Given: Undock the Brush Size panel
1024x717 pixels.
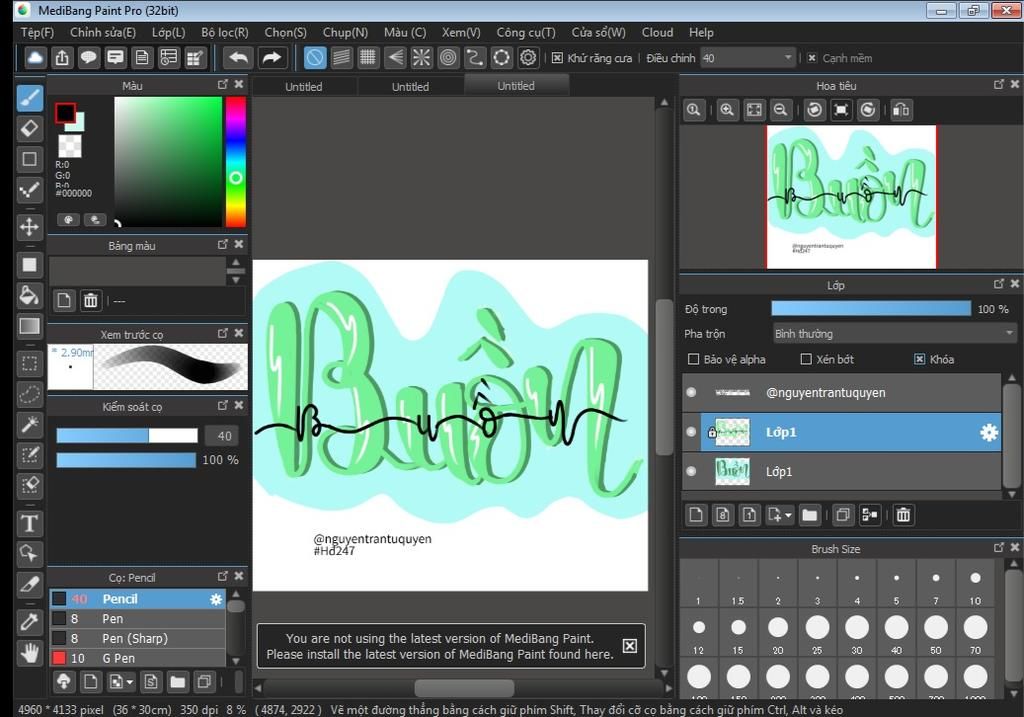Looking at the screenshot, I should 999,548.
